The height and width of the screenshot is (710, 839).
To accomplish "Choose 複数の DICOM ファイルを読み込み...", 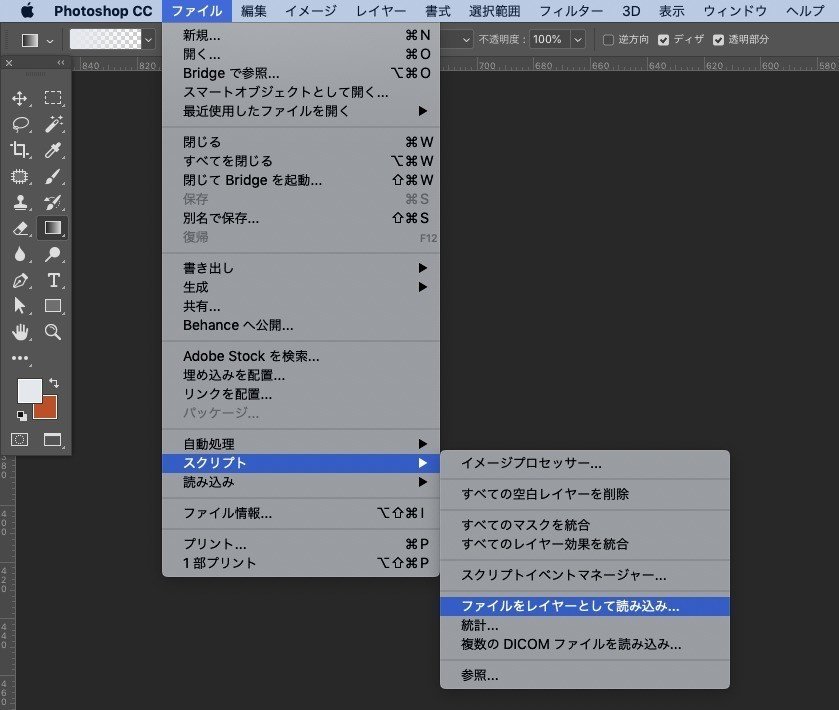I will (584, 644).
